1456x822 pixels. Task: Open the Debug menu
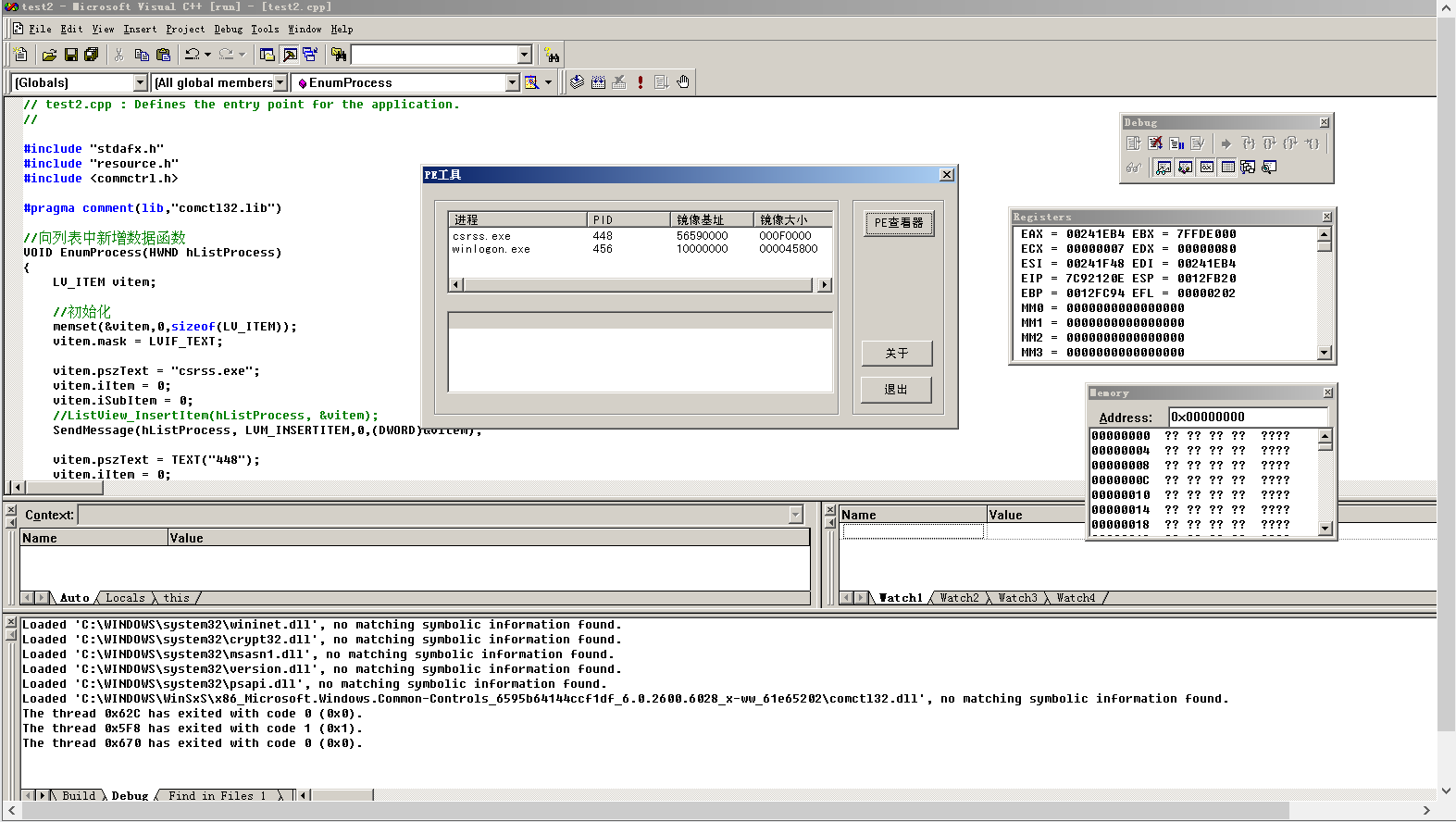pyautogui.click(x=229, y=30)
